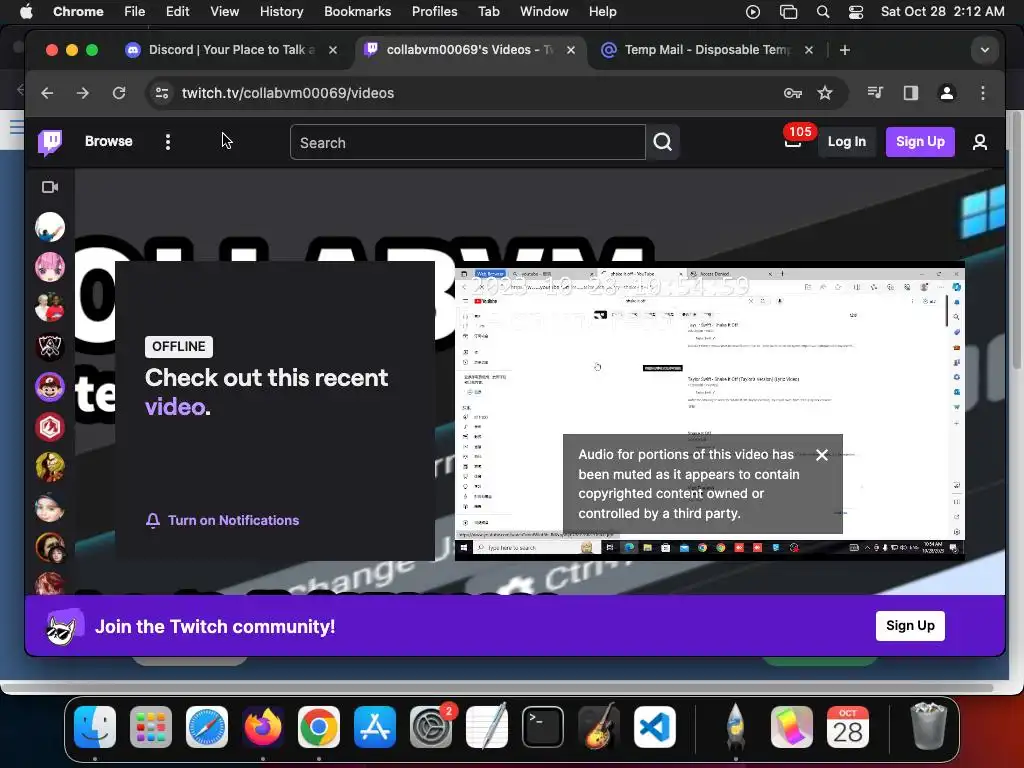The width and height of the screenshot is (1024, 768).
Task: Click the Log In button
Action: (x=846, y=142)
